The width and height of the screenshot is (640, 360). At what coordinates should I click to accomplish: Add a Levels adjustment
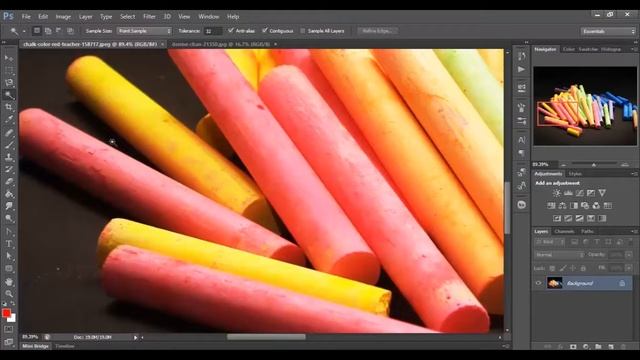[568, 193]
